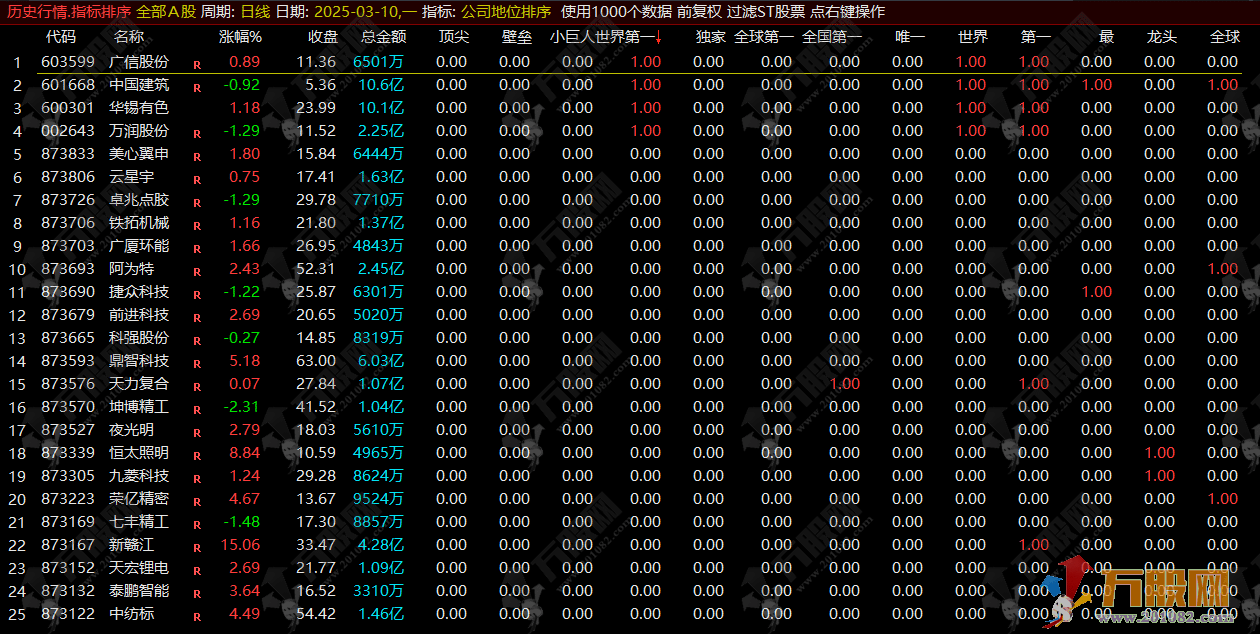
Task: Sort by the 全国第一 column header
Action: (x=832, y=37)
